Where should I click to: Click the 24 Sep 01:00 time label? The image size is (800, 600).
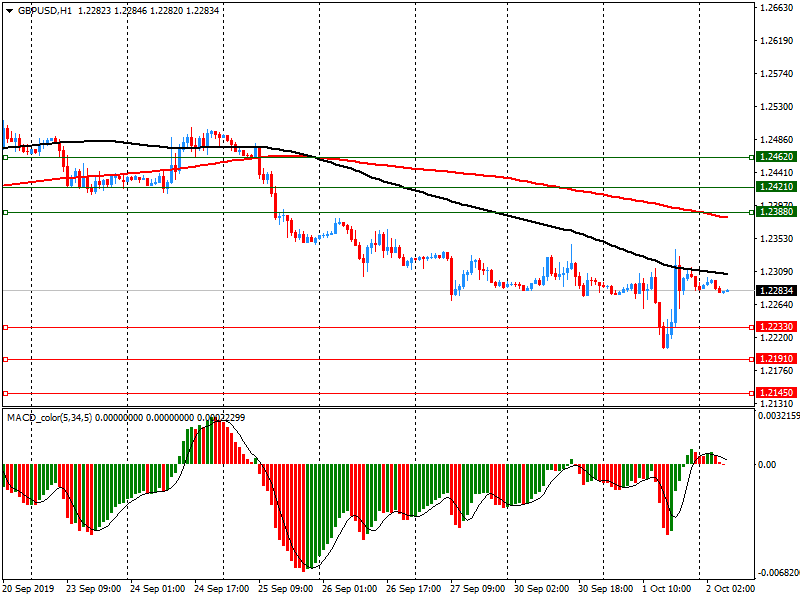click(x=158, y=589)
